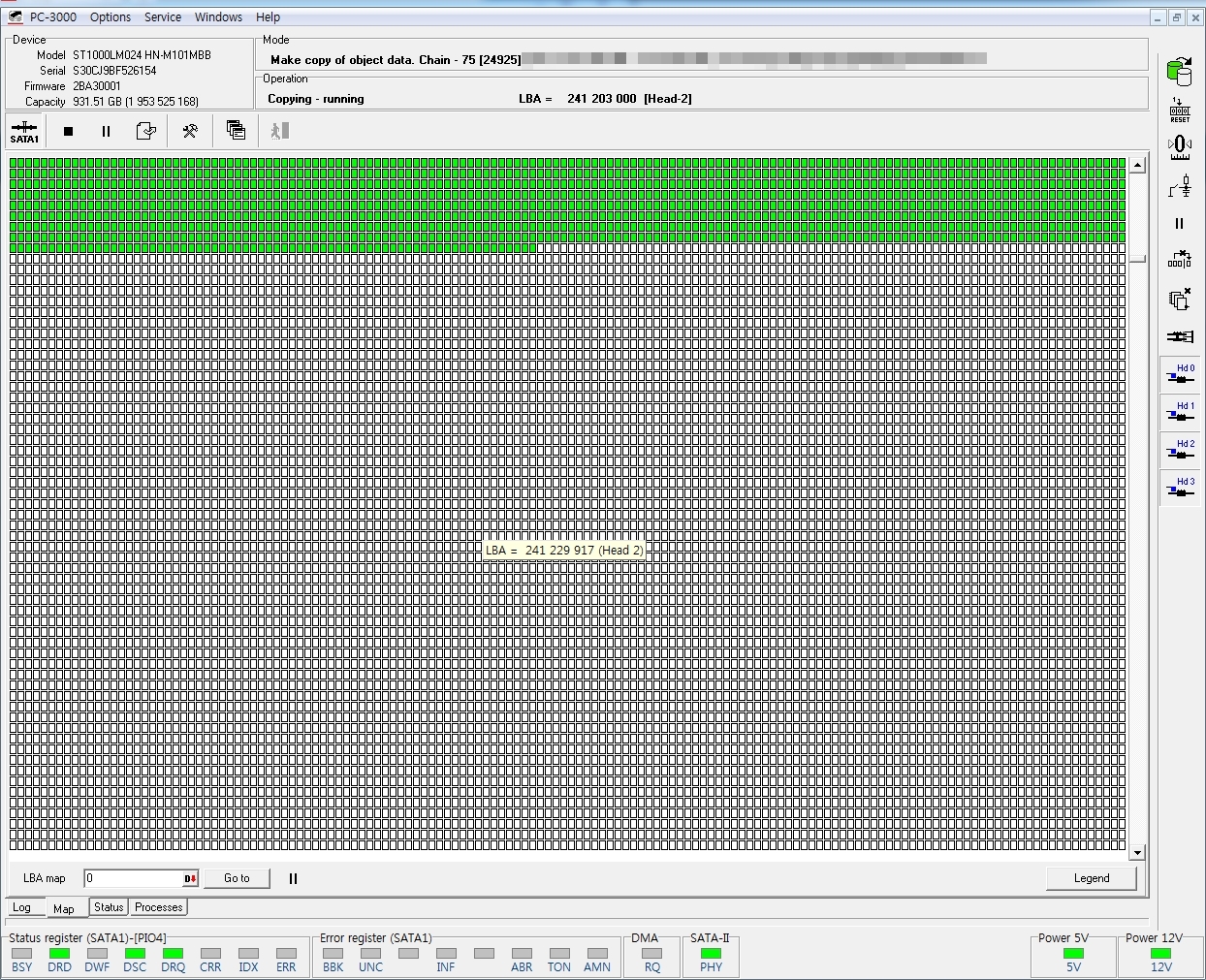Click the map scrollbar thumb

(1137, 259)
